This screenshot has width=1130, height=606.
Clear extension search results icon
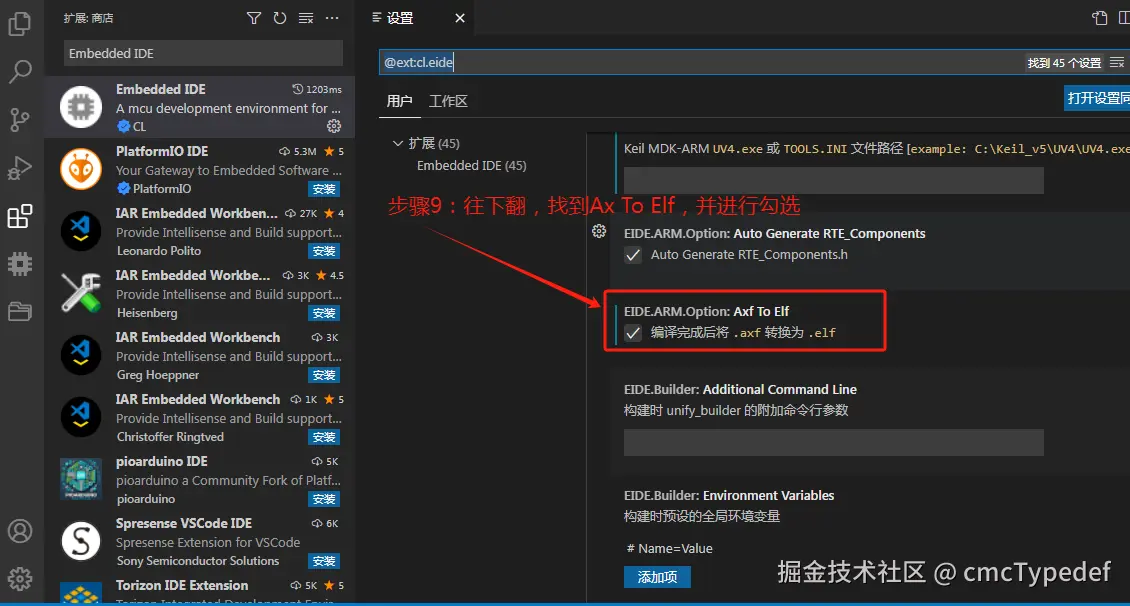click(x=306, y=18)
